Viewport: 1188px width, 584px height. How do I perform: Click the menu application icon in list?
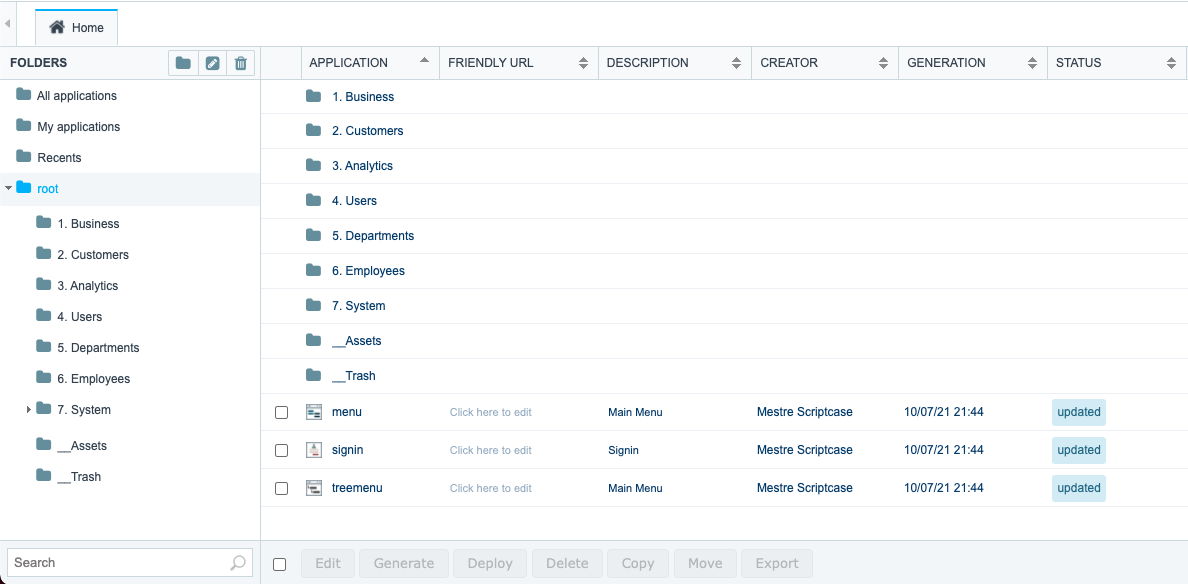[x=314, y=412]
